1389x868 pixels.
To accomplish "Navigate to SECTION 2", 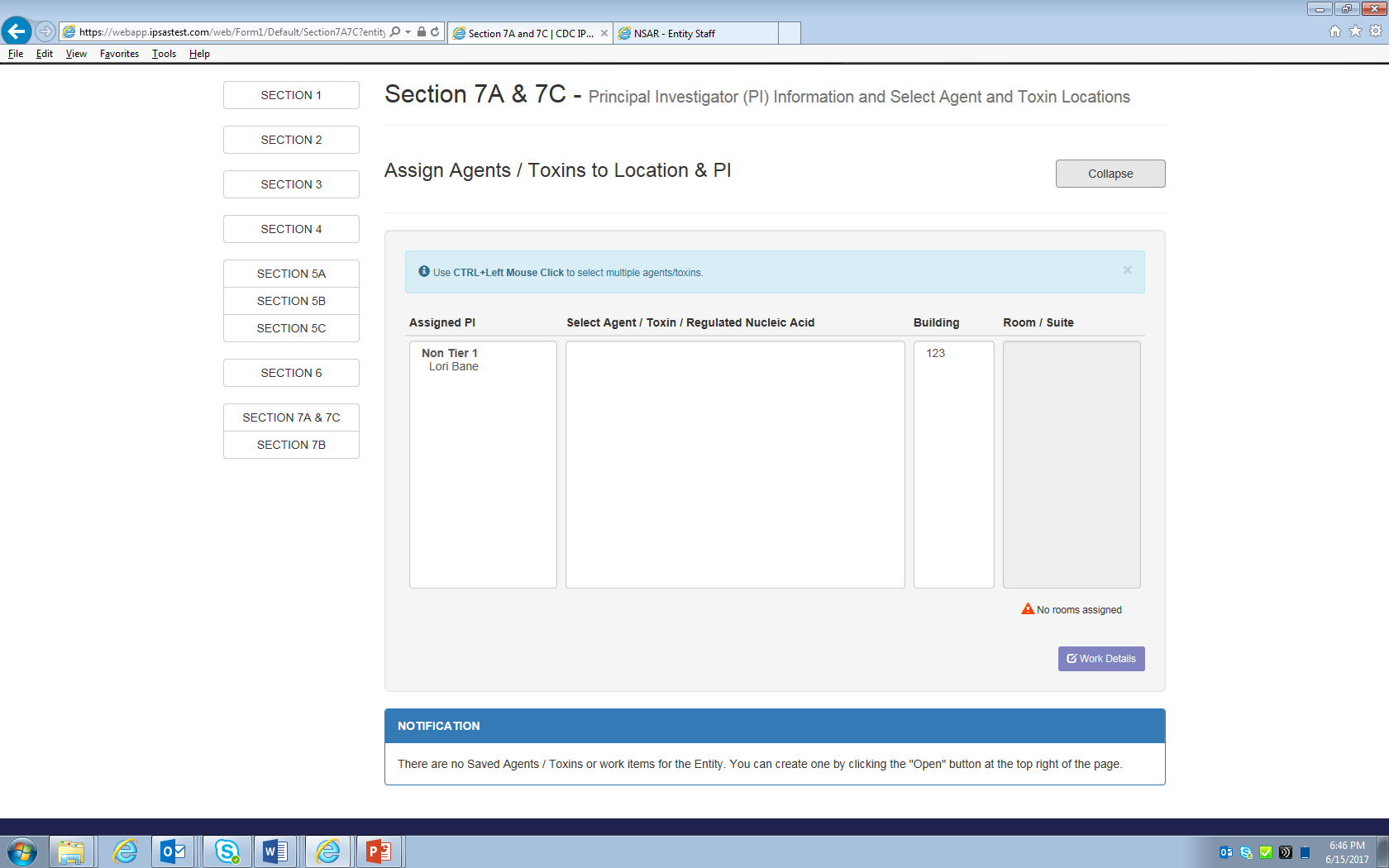I will 291,140.
